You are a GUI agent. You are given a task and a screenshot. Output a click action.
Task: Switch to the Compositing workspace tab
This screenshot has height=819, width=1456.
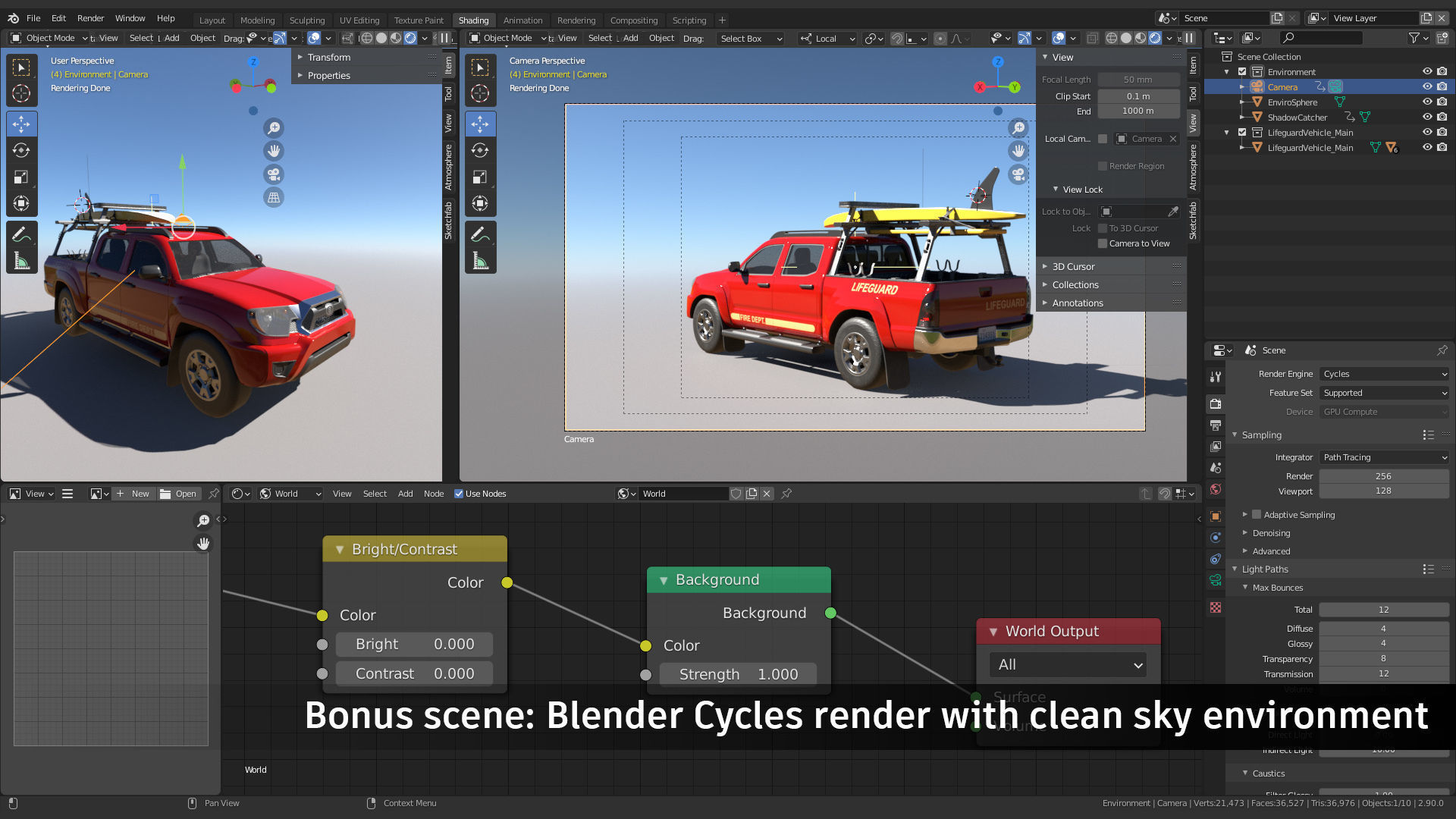point(633,20)
